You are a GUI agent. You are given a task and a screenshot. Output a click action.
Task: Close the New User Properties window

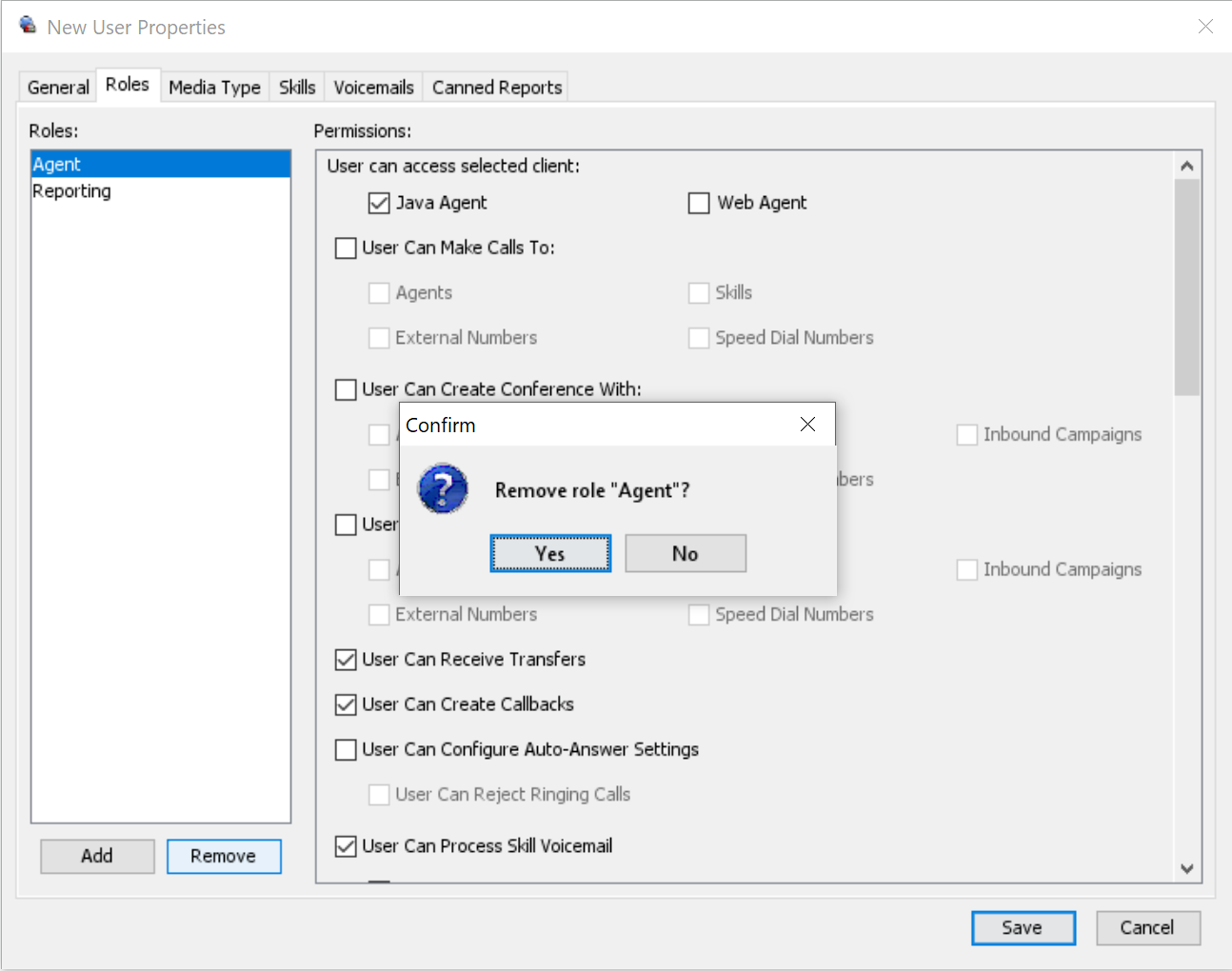point(1205,27)
